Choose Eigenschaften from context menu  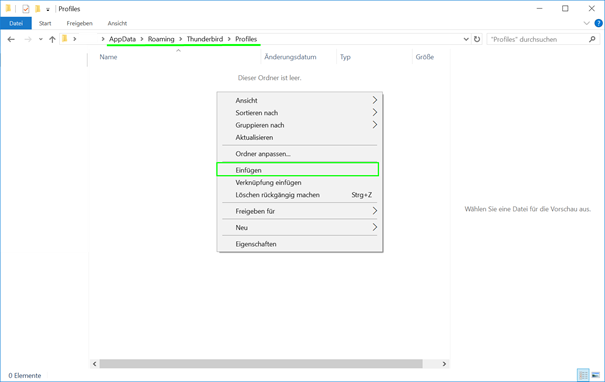pos(299,244)
